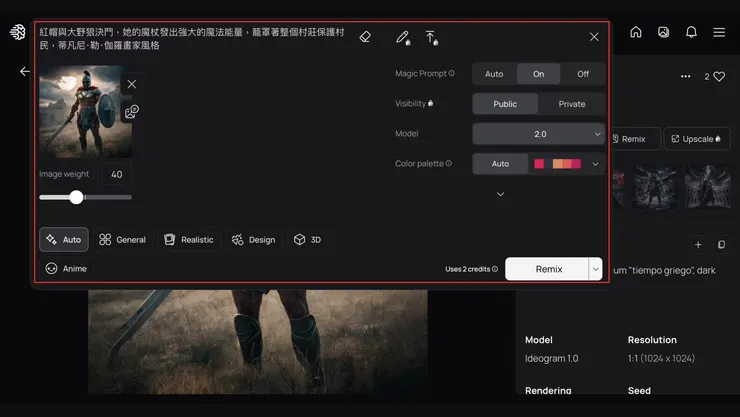Click the describe image icon
The height and width of the screenshot is (417, 740).
point(132,112)
